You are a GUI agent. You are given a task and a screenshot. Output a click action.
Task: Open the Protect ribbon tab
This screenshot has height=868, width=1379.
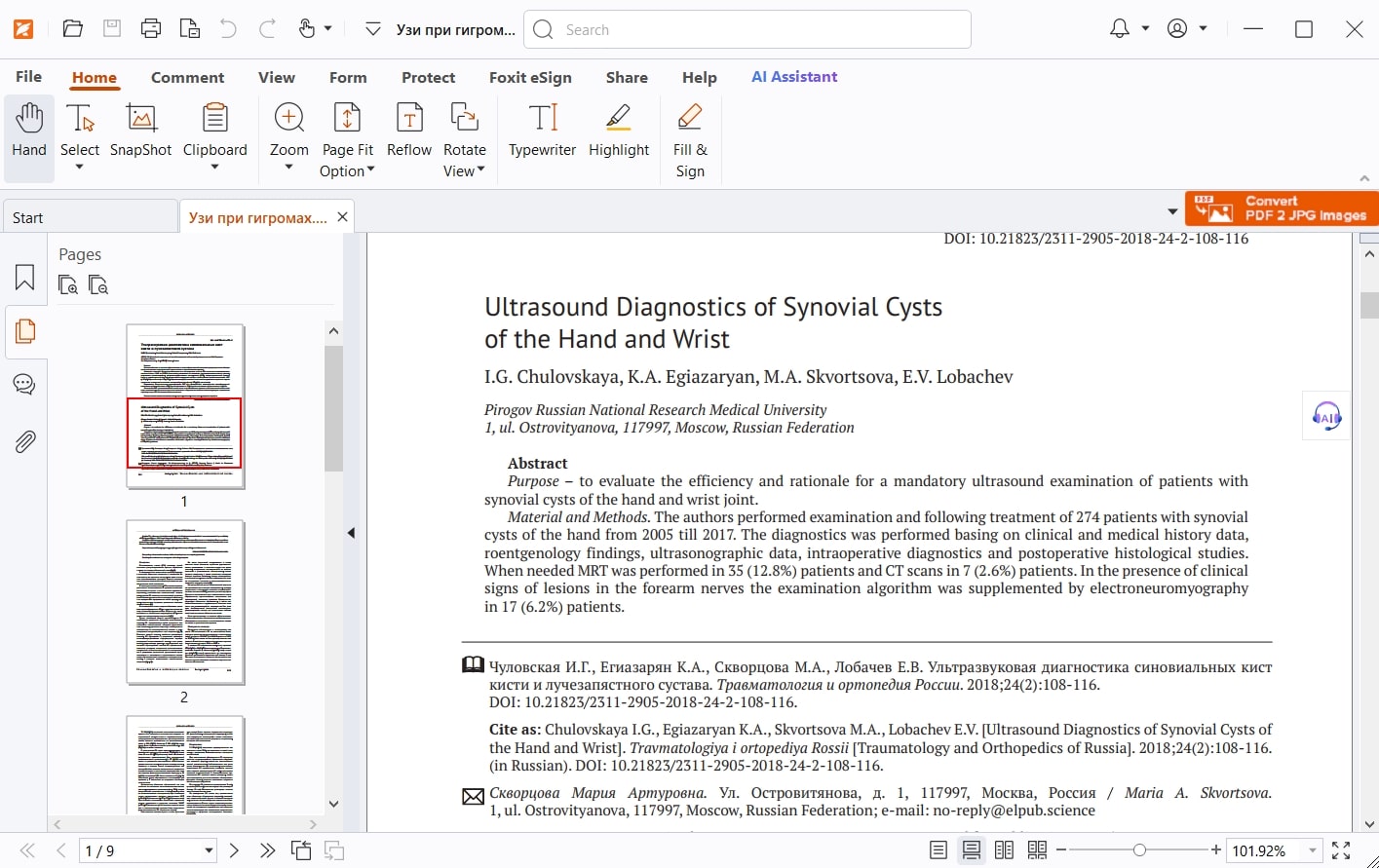pyautogui.click(x=428, y=77)
